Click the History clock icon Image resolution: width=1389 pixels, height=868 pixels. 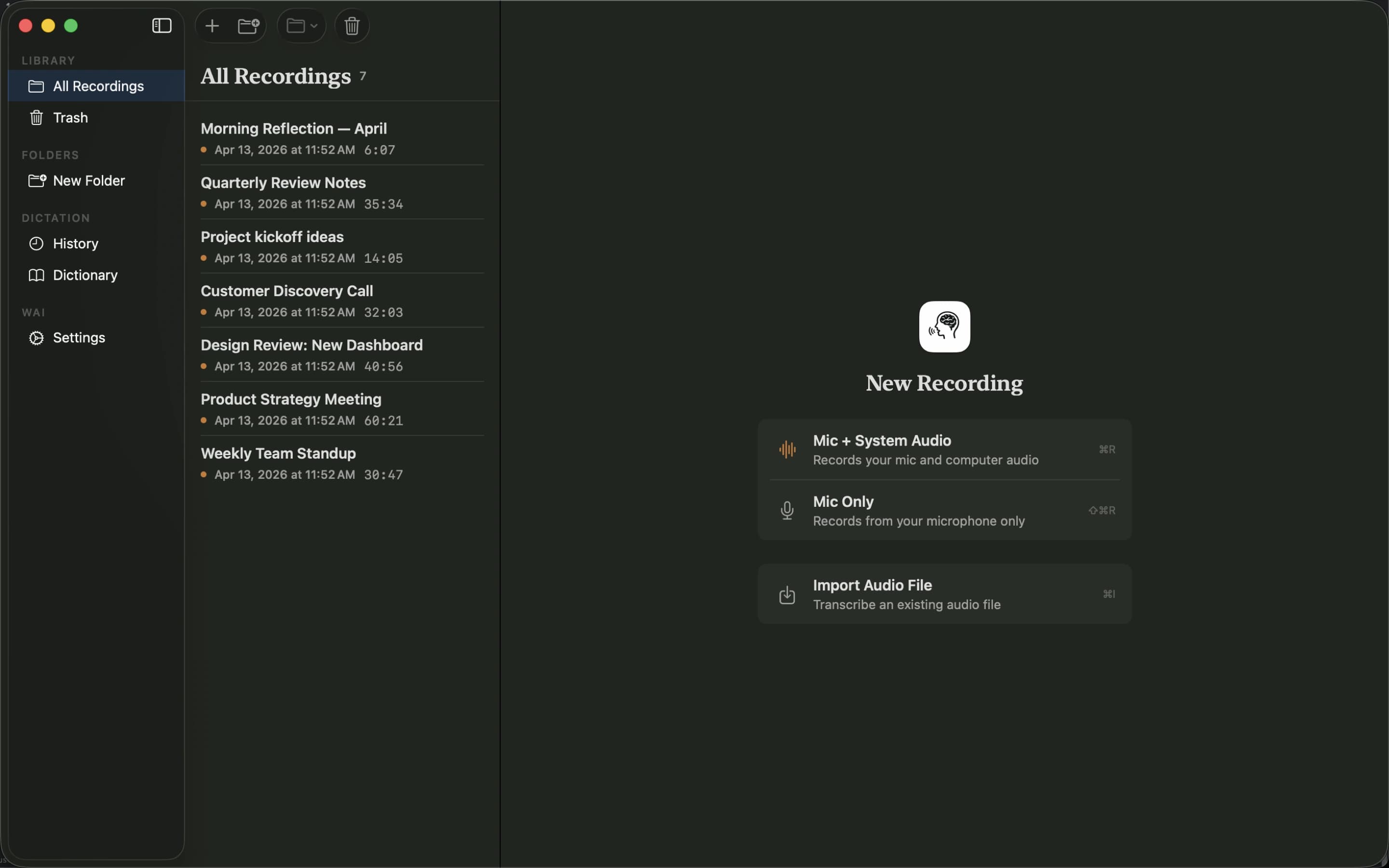point(36,244)
